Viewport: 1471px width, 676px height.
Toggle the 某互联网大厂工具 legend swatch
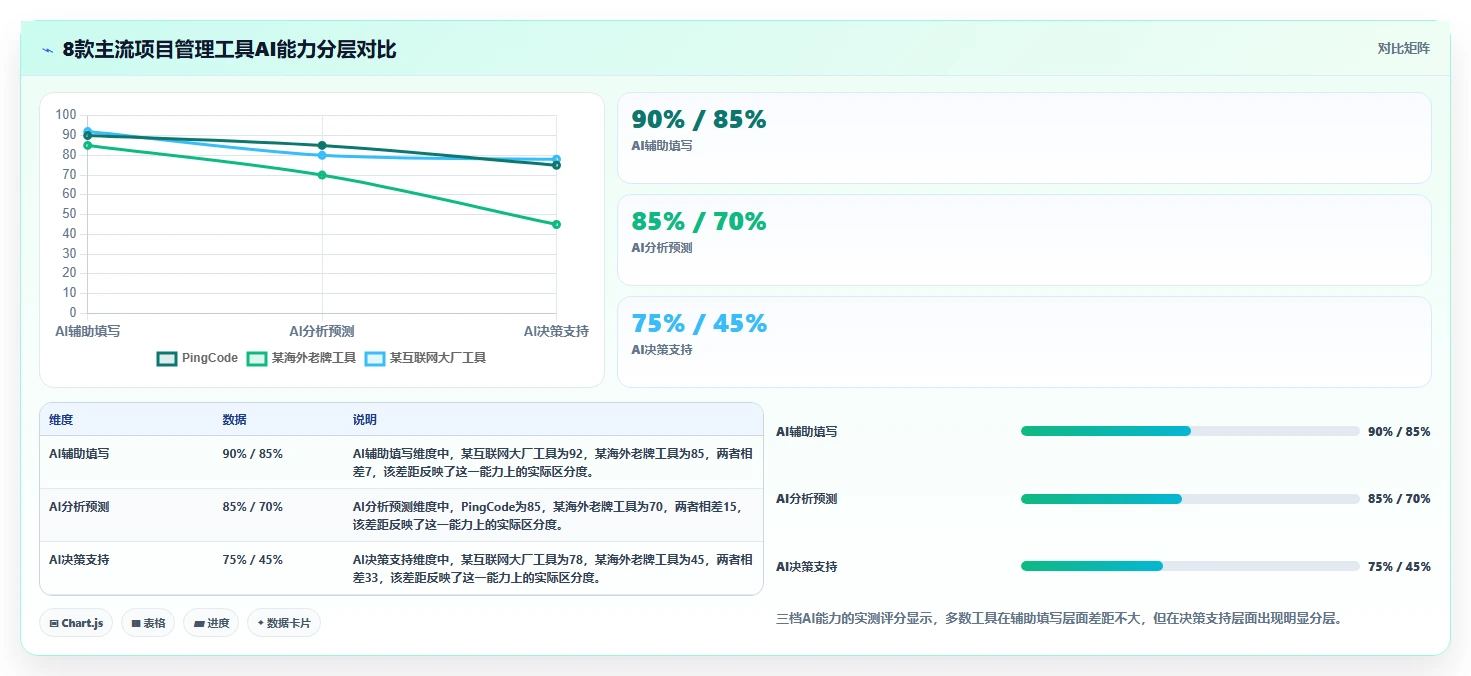[x=375, y=358]
